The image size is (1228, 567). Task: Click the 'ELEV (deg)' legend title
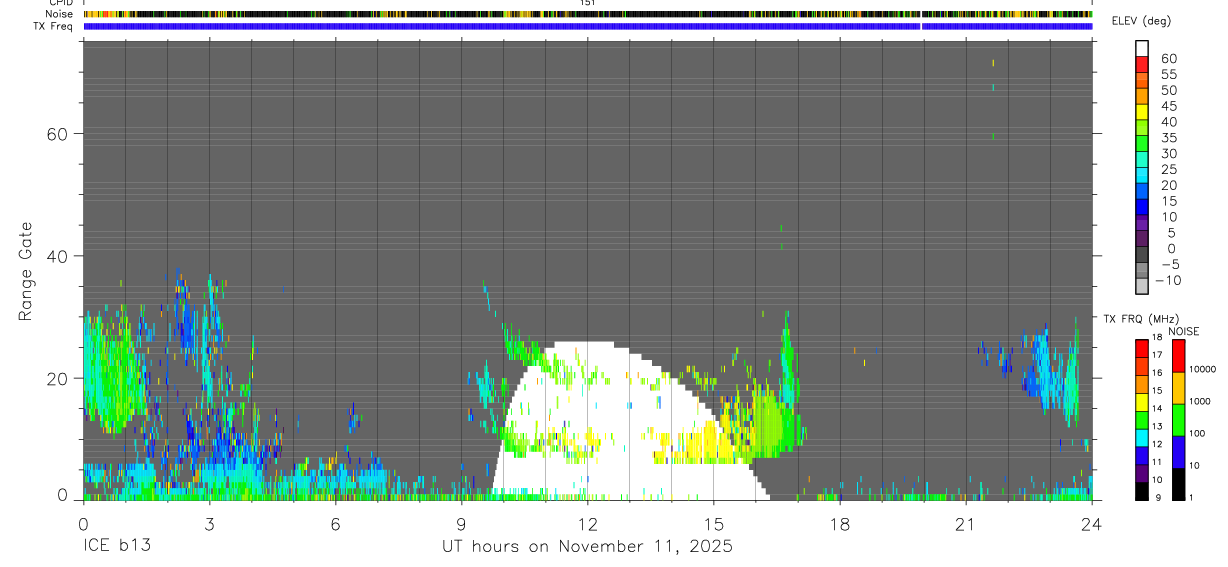coord(1143,21)
